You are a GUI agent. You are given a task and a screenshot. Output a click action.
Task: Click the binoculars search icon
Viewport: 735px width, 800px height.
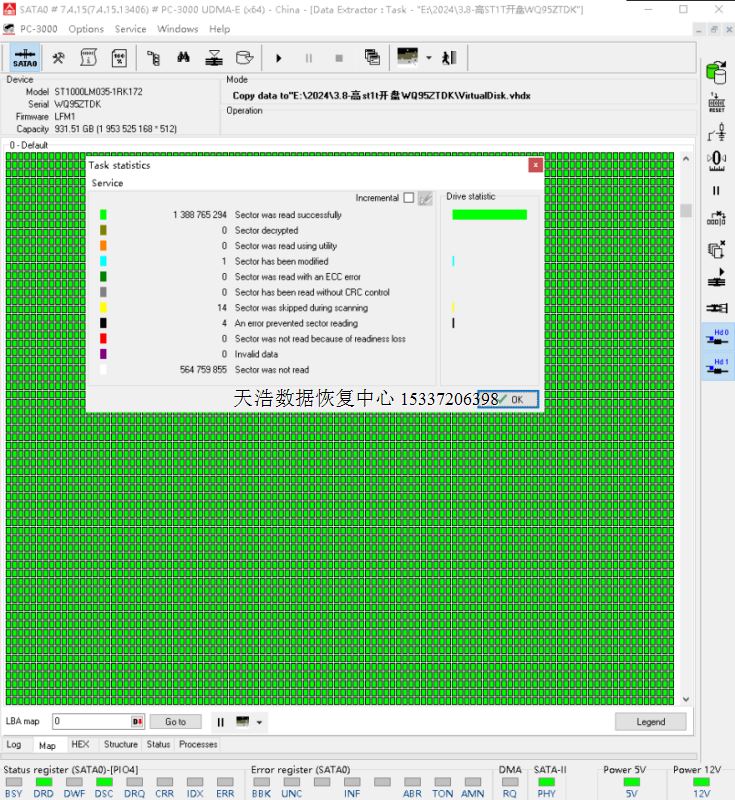184,58
